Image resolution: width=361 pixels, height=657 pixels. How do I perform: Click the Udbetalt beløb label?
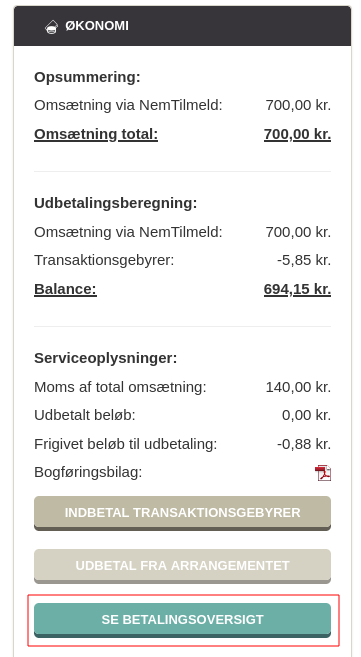[x=85, y=415]
